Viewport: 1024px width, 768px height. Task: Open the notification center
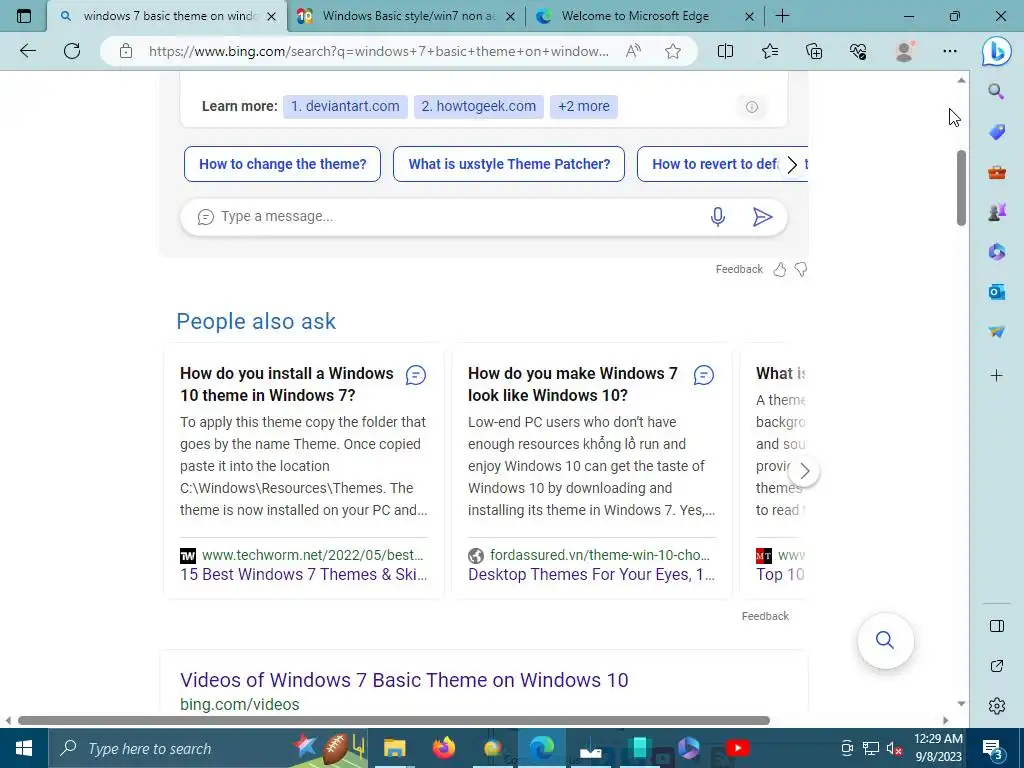pos(993,748)
